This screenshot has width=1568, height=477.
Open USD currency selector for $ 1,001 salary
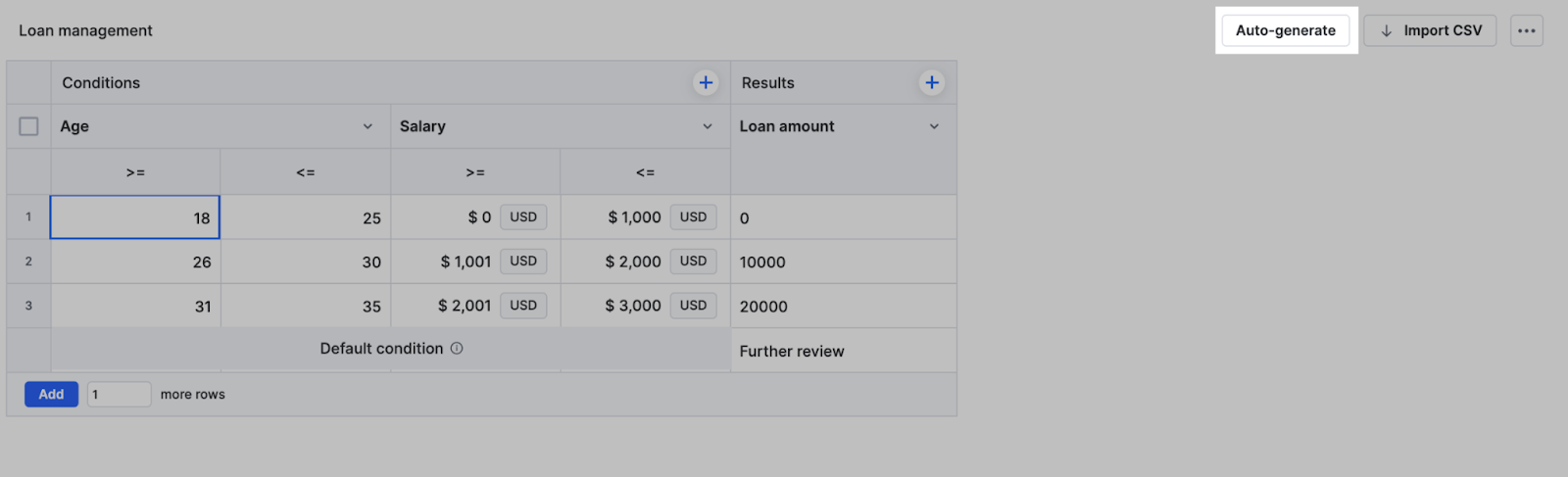tap(523, 262)
